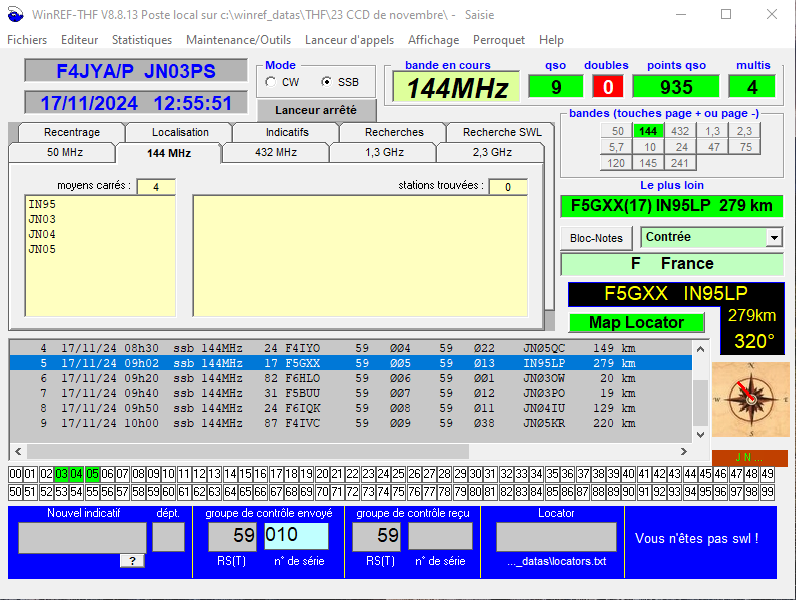Switch to the Indicatifs tab
The height and width of the screenshot is (600, 796).
[286, 132]
